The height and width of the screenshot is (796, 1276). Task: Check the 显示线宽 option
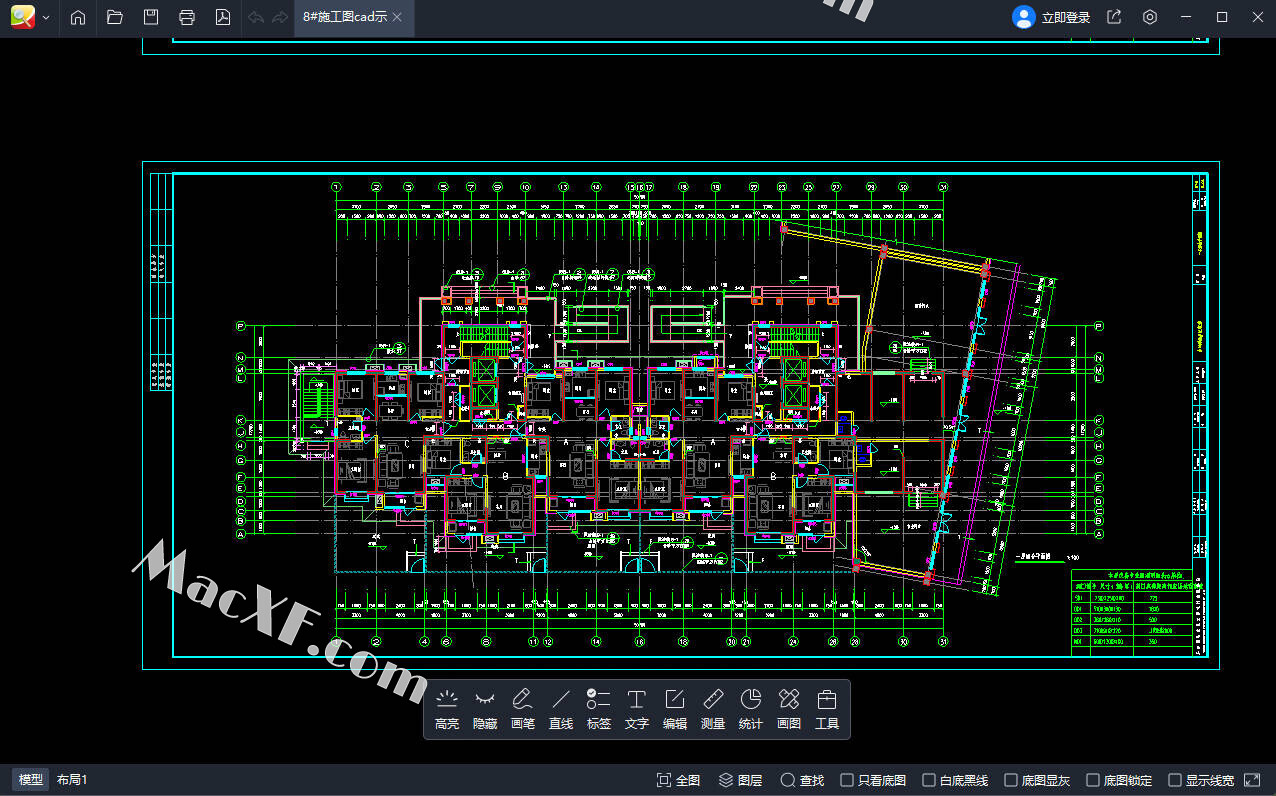point(1175,780)
